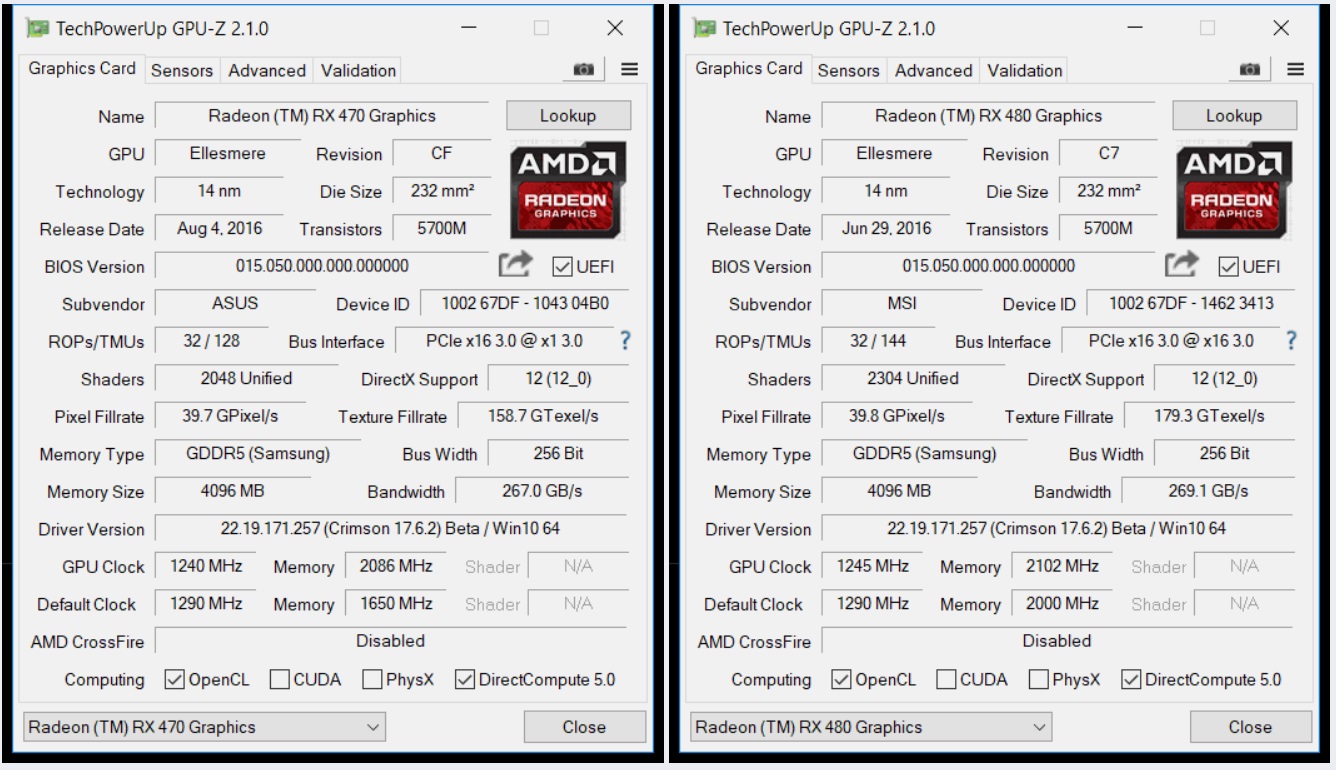Click Close button in RX 480 window

coord(1250,727)
